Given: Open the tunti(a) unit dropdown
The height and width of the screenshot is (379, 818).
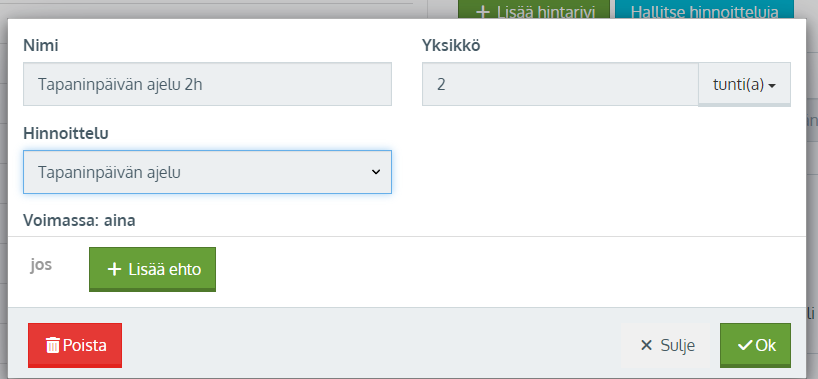Looking at the screenshot, I should coord(744,84).
